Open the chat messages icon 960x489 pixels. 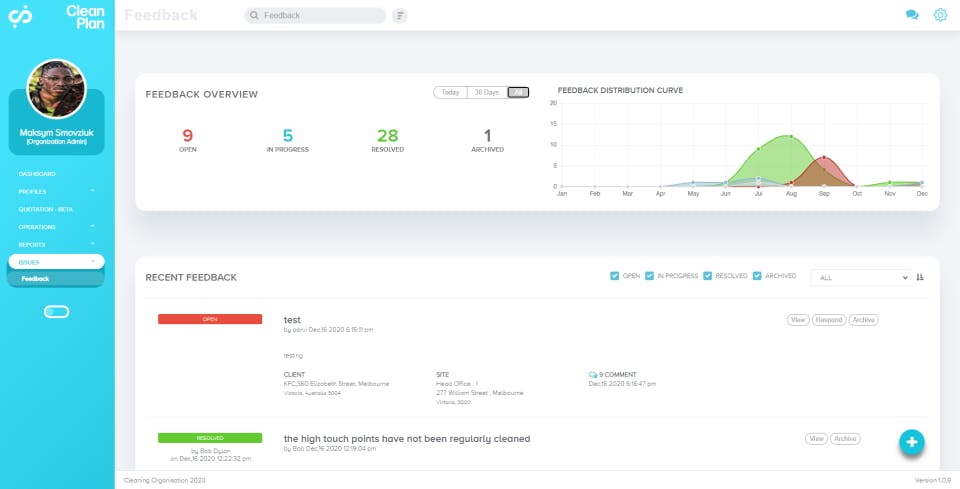pyautogui.click(x=912, y=15)
